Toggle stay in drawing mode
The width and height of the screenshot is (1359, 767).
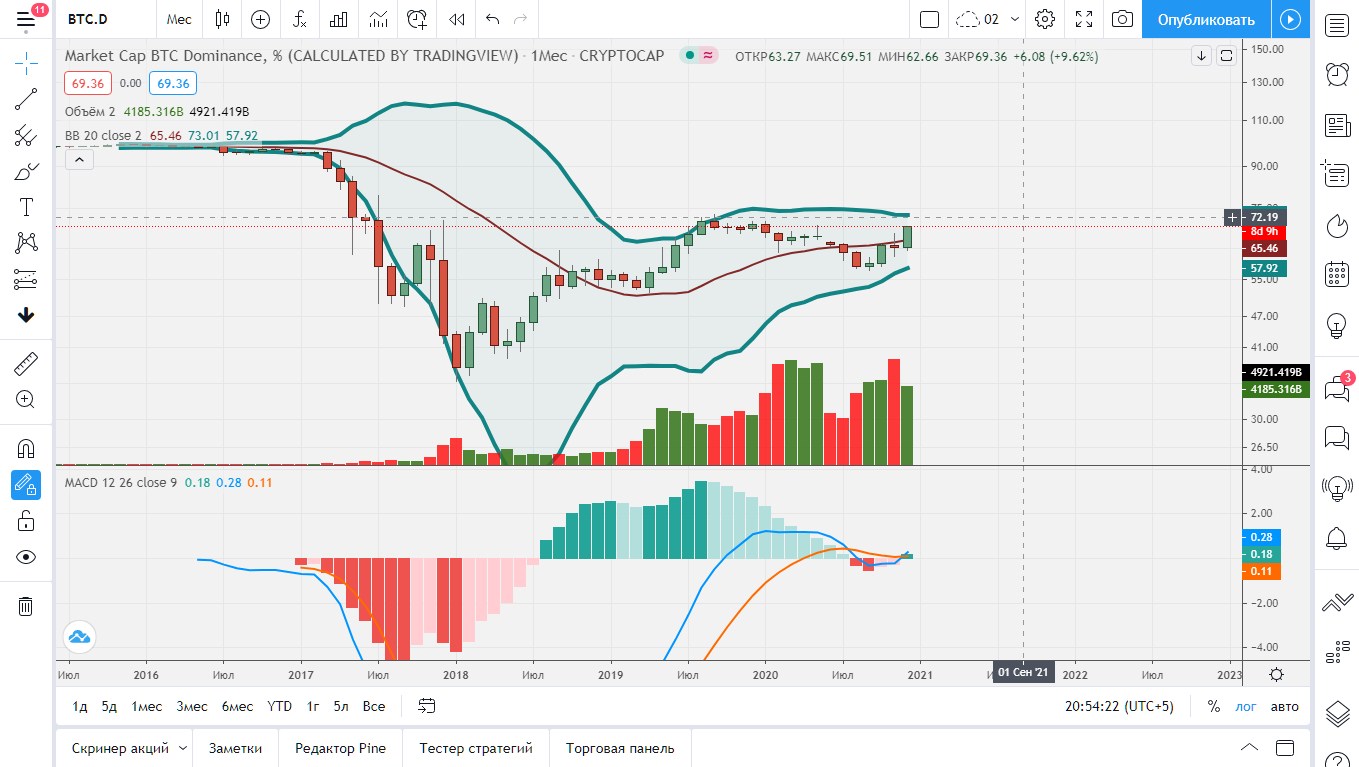[26, 485]
